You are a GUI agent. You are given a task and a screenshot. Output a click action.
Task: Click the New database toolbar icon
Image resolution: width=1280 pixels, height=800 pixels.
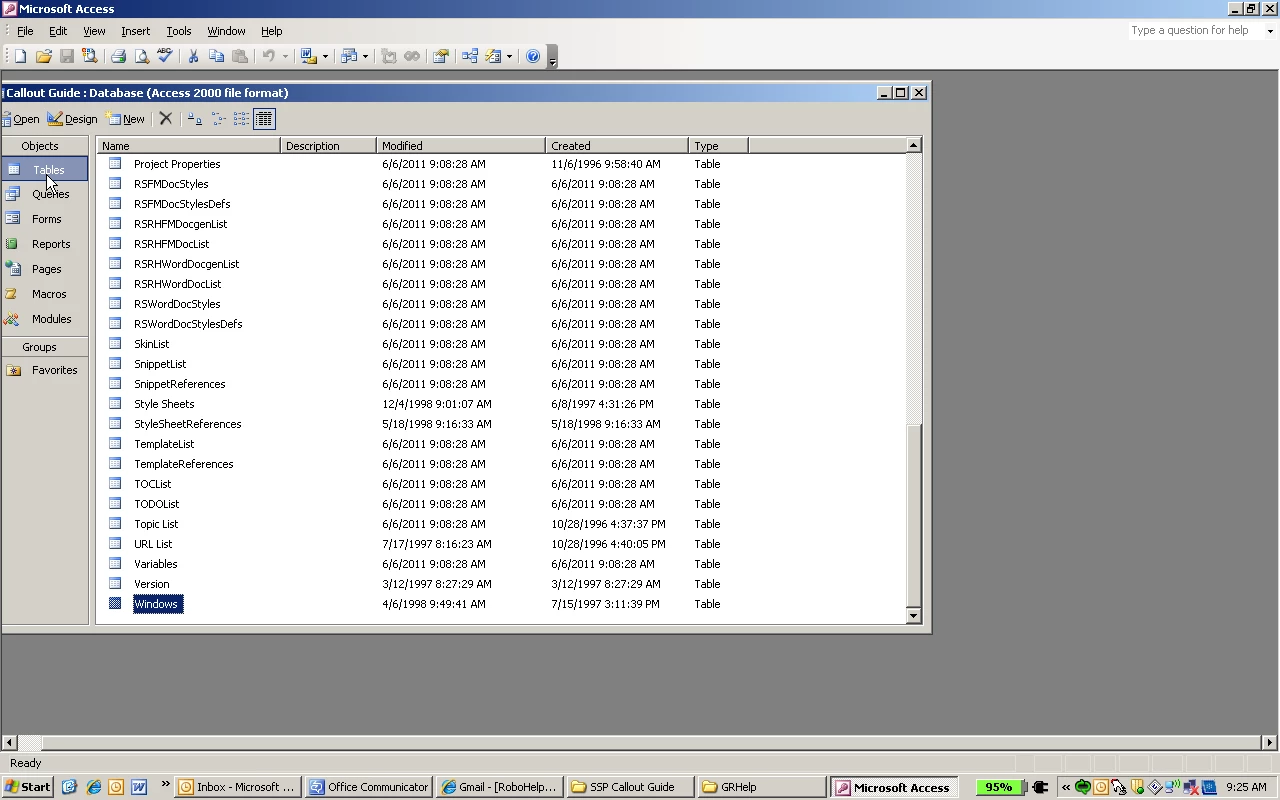20,57
